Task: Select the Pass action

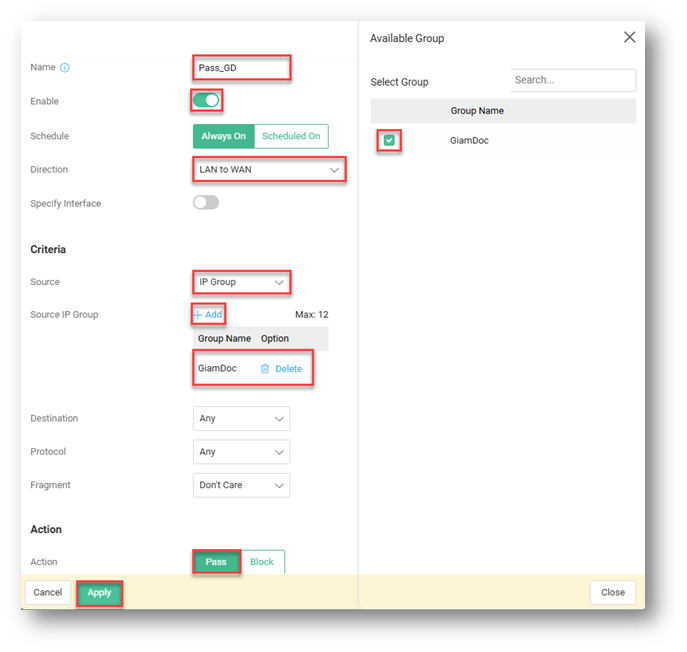Action: pyautogui.click(x=216, y=562)
